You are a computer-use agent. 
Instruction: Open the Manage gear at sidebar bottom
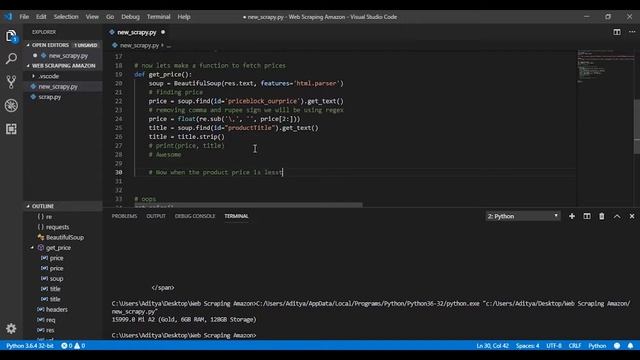[11, 328]
